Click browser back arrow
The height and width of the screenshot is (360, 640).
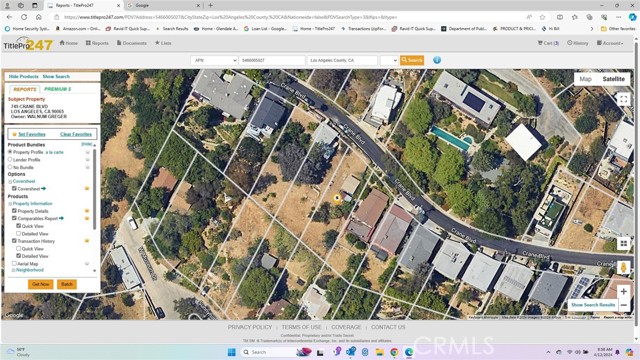point(9,17)
